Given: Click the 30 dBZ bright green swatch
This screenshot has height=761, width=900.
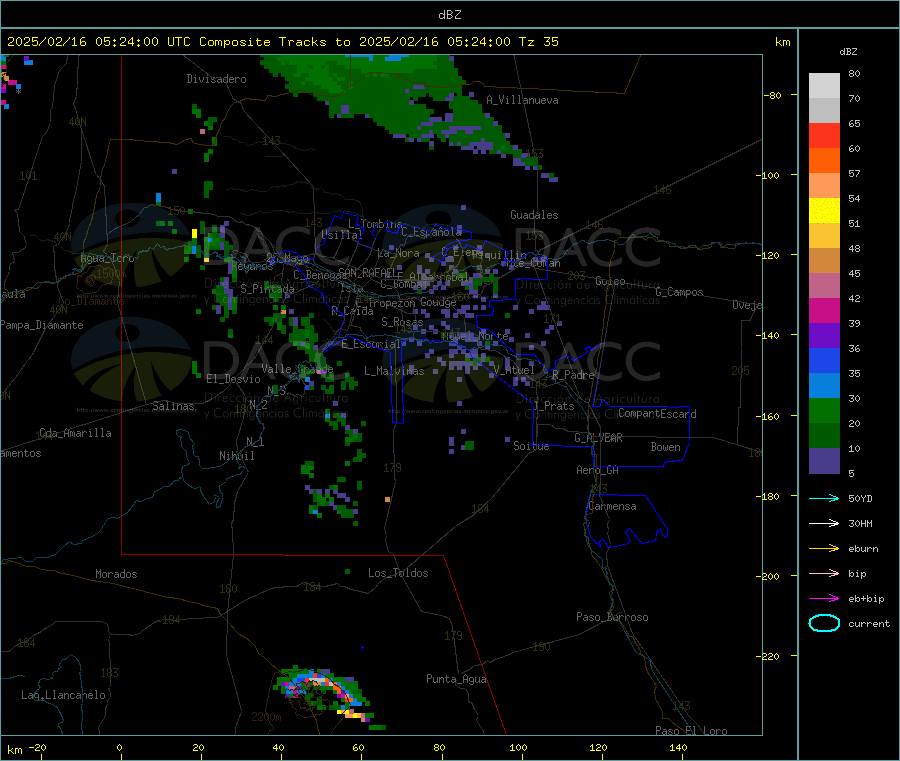Looking at the screenshot, I should click(x=824, y=410).
